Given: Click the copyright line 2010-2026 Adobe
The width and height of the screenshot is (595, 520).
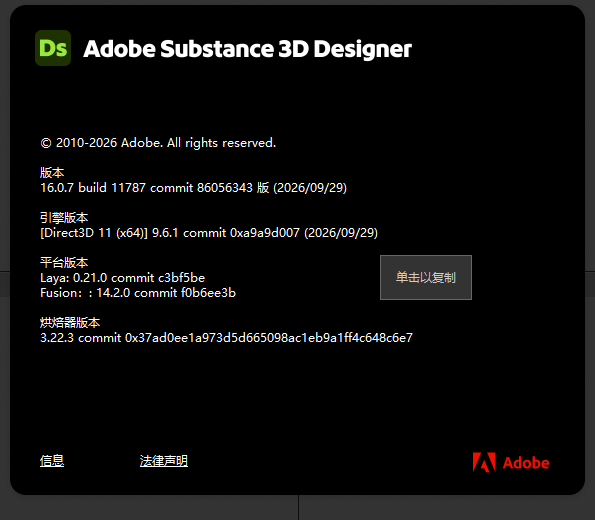Looking at the screenshot, I should click(x=158, y=143).
